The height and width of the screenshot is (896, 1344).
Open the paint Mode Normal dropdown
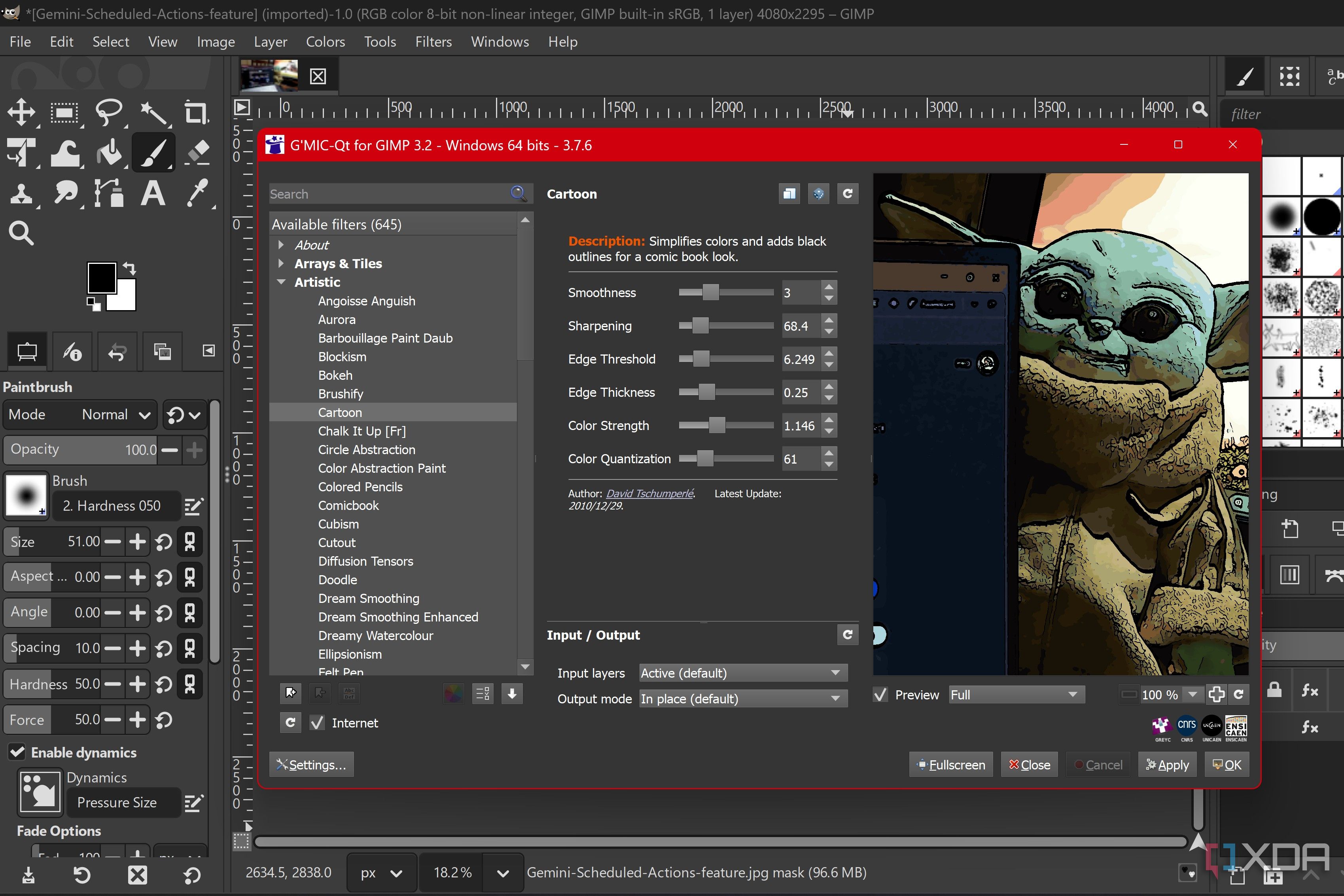(x=80, y=414)
